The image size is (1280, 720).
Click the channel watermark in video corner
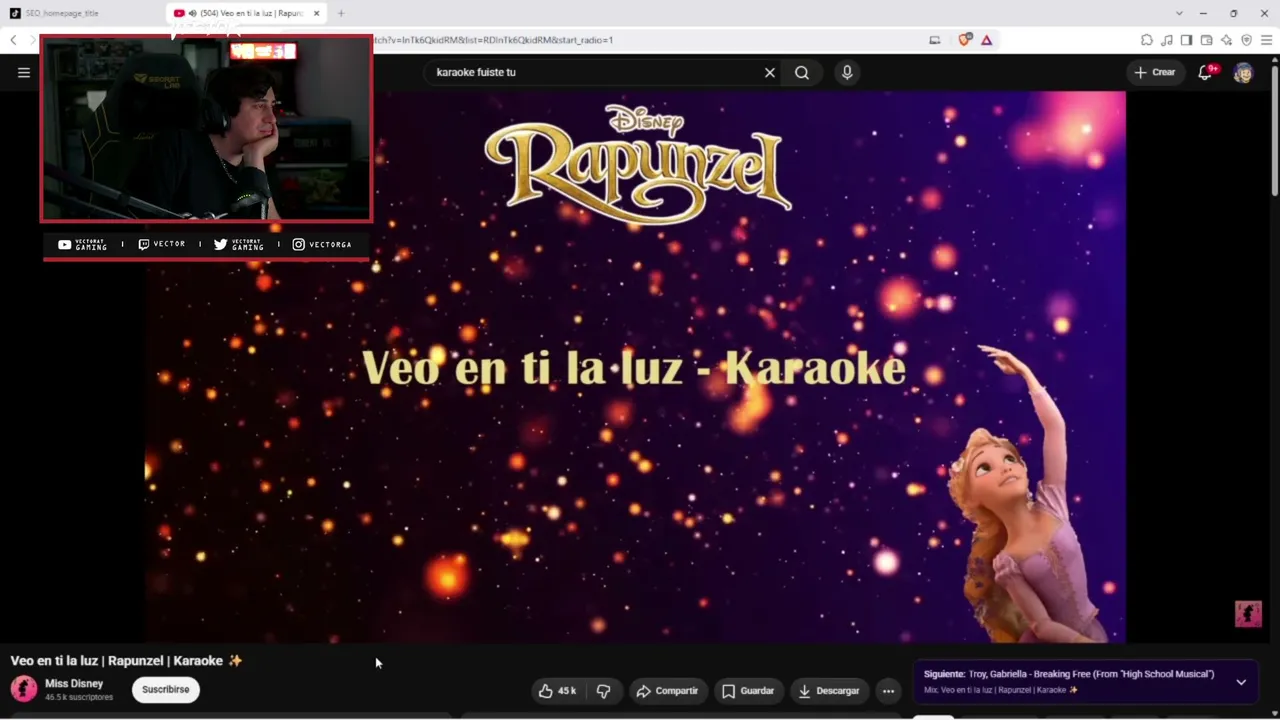[x=1248, y=613]
